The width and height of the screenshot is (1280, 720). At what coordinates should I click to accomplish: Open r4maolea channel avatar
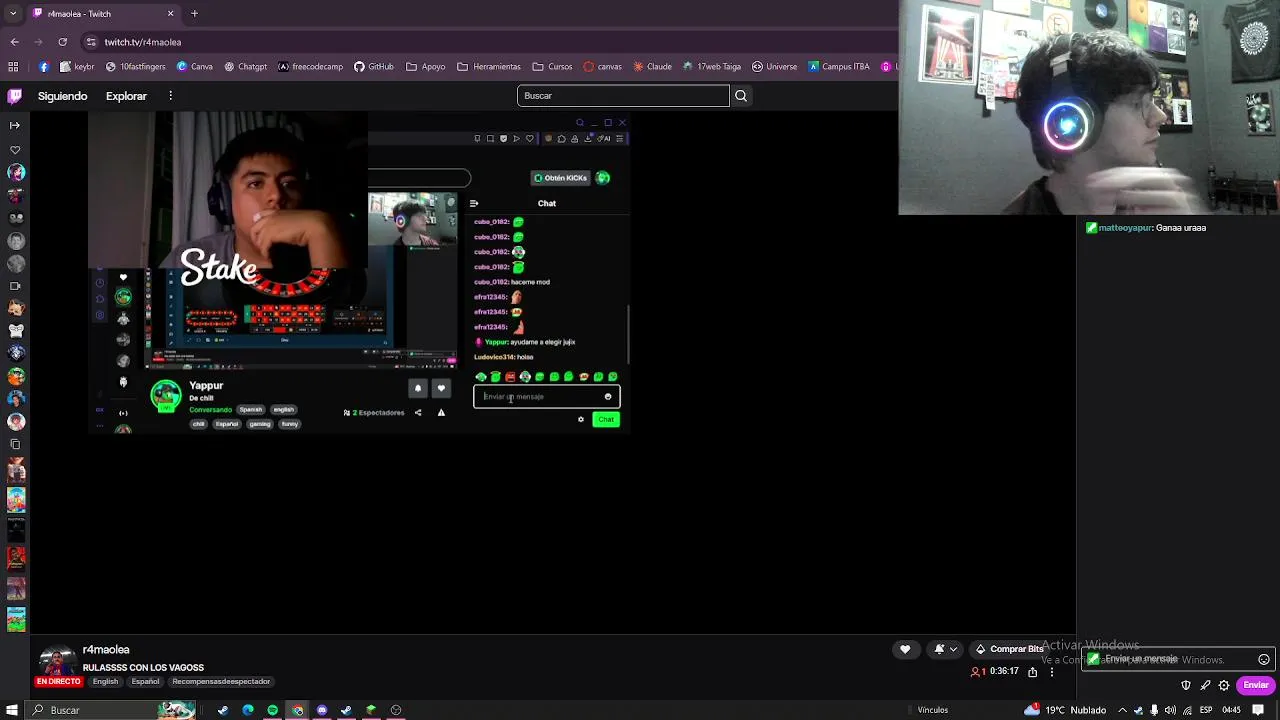point(57,661)
